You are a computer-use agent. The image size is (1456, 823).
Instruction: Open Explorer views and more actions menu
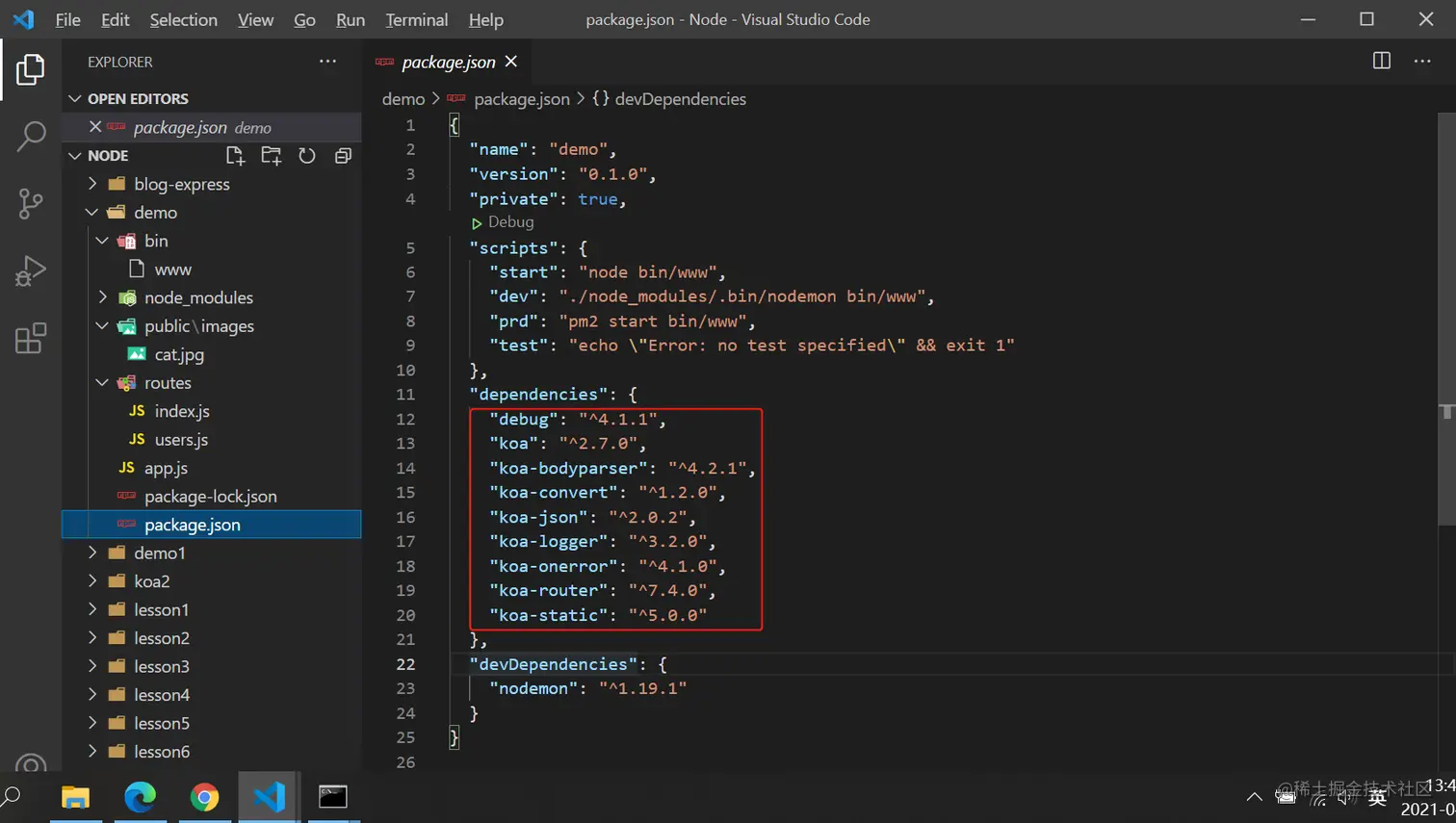coord(328,62)
